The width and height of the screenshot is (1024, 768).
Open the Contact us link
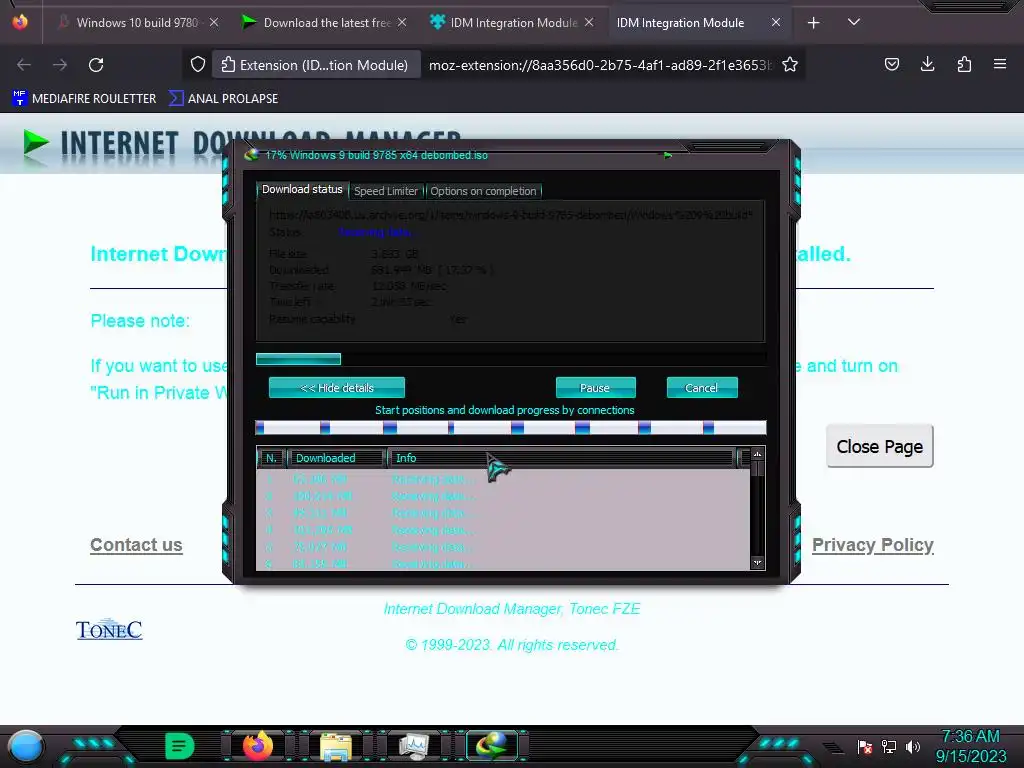[x=136, y=545]
